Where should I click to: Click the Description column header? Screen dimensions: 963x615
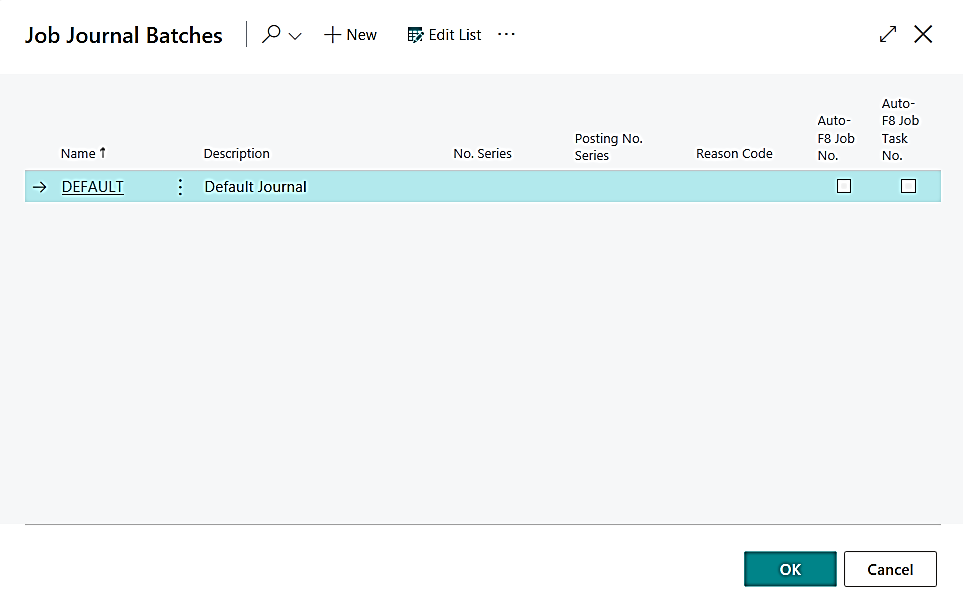(x=237, y=153)
